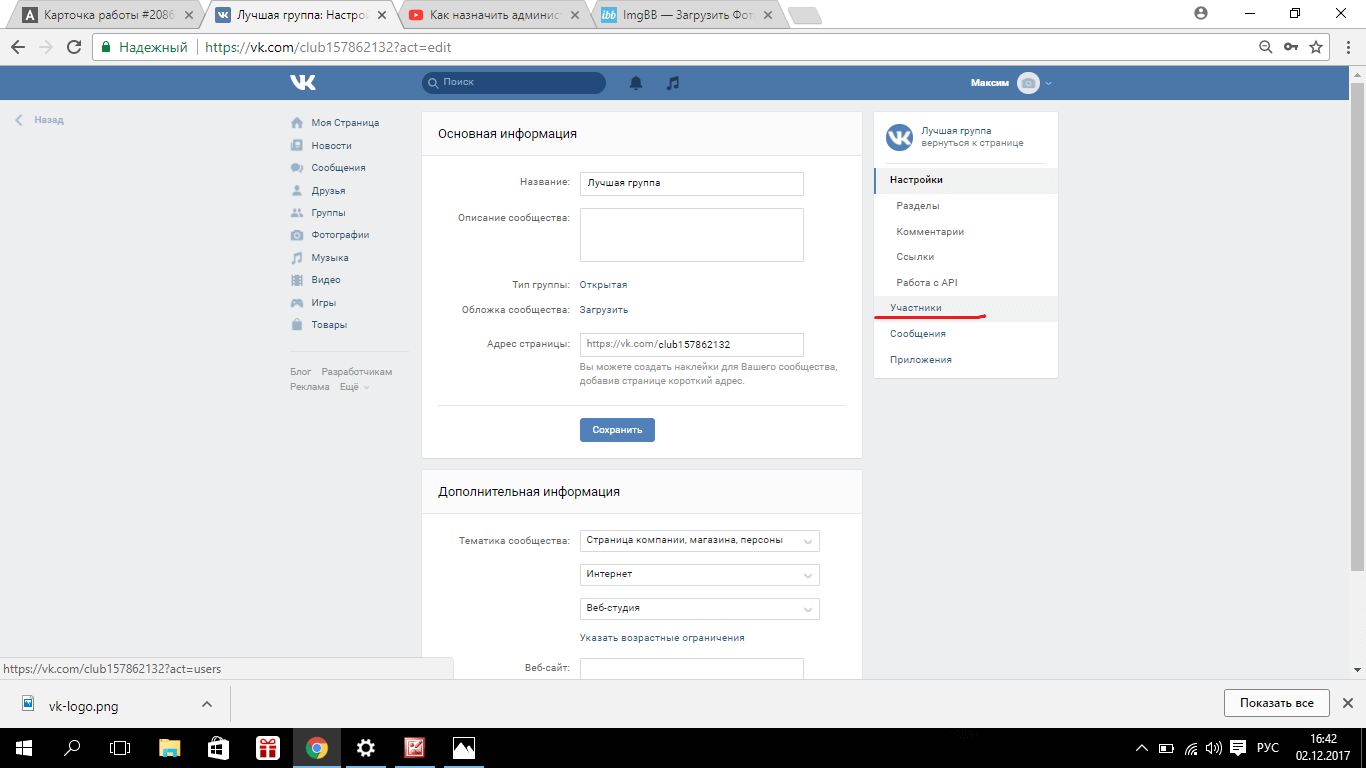Open Работа с API section
Image resolution: width=1366 pixels, height=768 pixels.
(965, 283)
